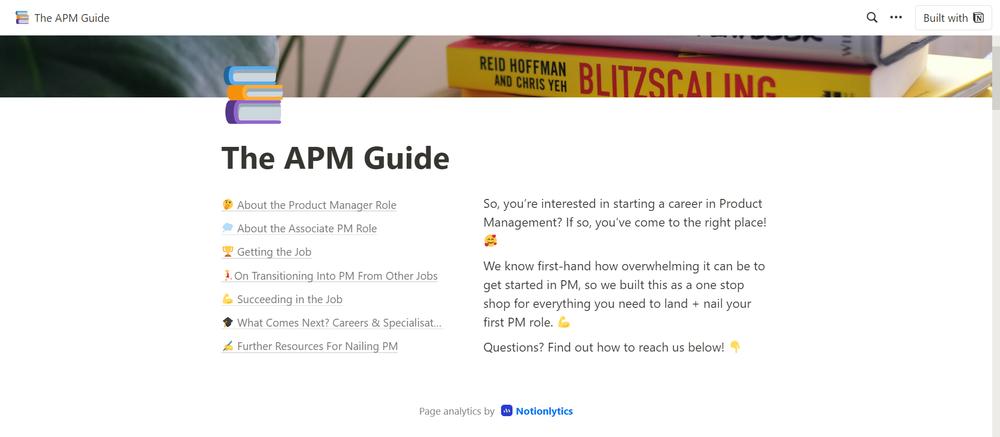Click the page cover image with Blitzscaling book

tap(638, 66)
